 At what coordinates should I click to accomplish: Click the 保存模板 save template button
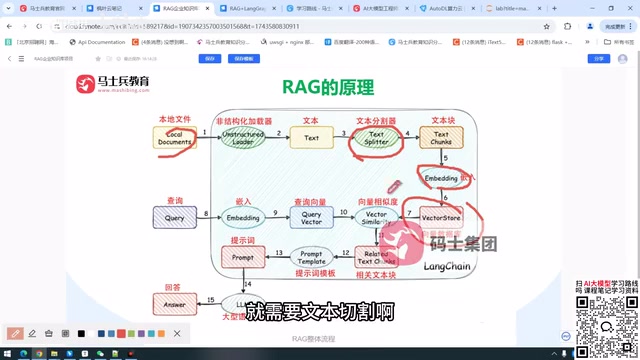[x=244, y=59]
